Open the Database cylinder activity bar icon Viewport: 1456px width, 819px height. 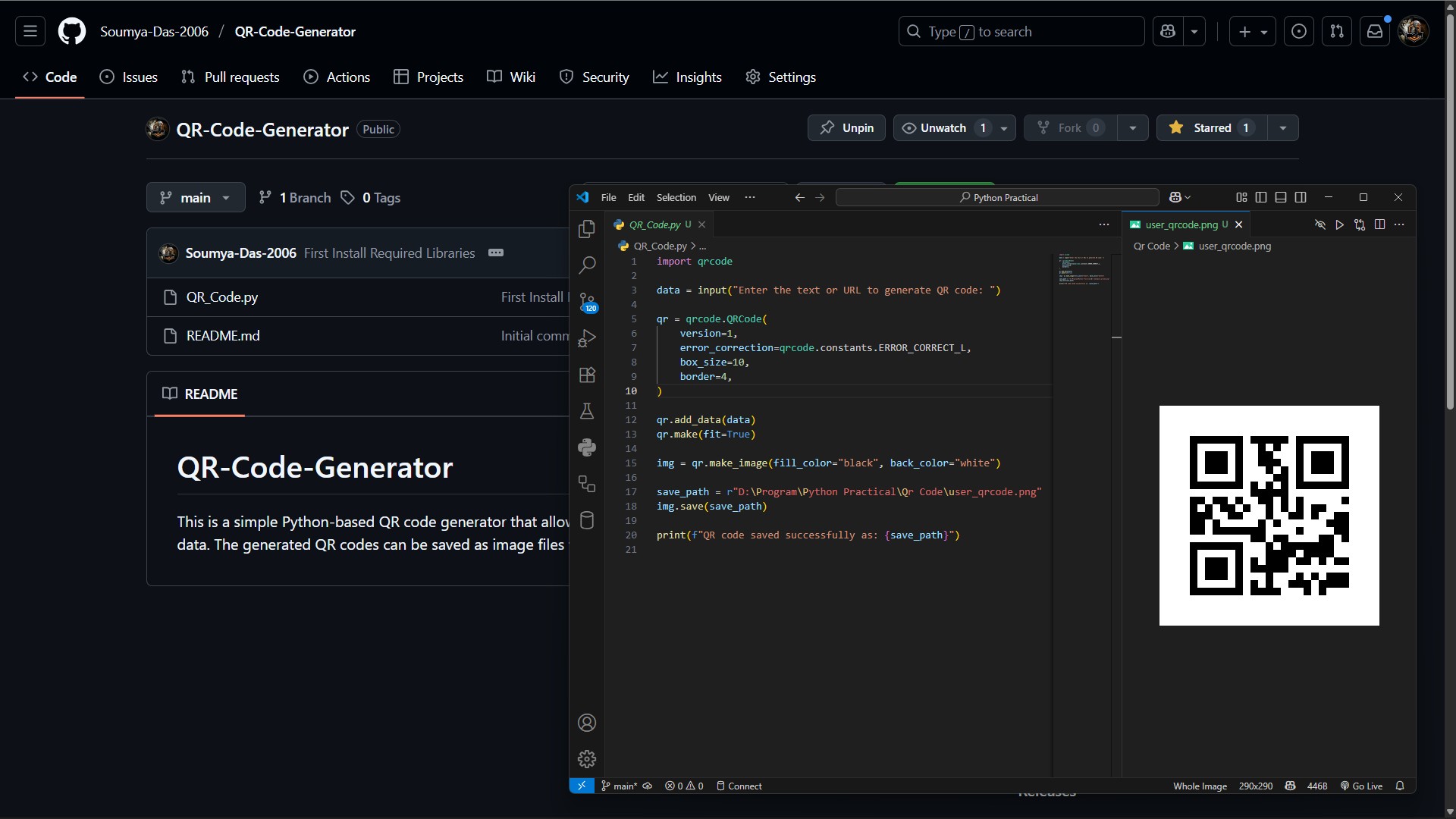point(587,520)
